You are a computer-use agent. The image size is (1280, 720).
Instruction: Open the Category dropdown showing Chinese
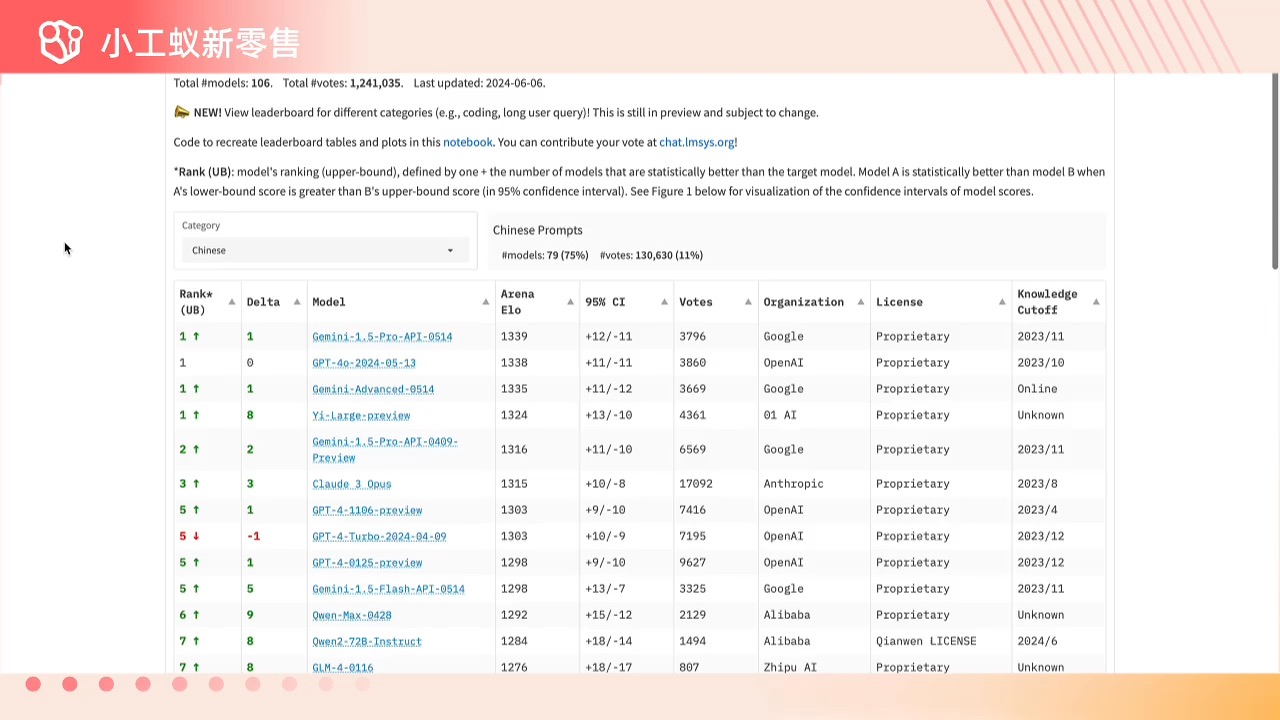coord(325,250)
